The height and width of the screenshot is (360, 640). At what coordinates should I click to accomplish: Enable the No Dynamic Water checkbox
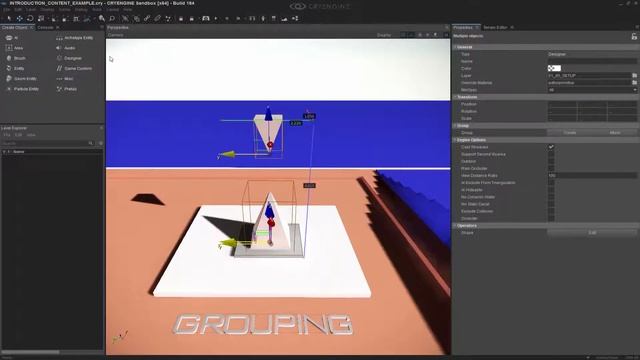[x=551, y=197]
